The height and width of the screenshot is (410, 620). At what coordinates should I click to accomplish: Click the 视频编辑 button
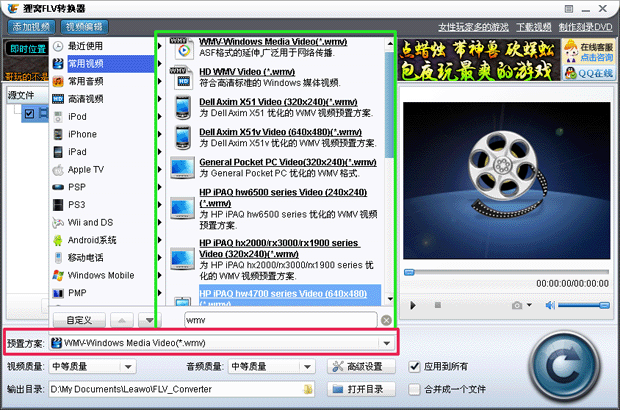pos(84,27)
